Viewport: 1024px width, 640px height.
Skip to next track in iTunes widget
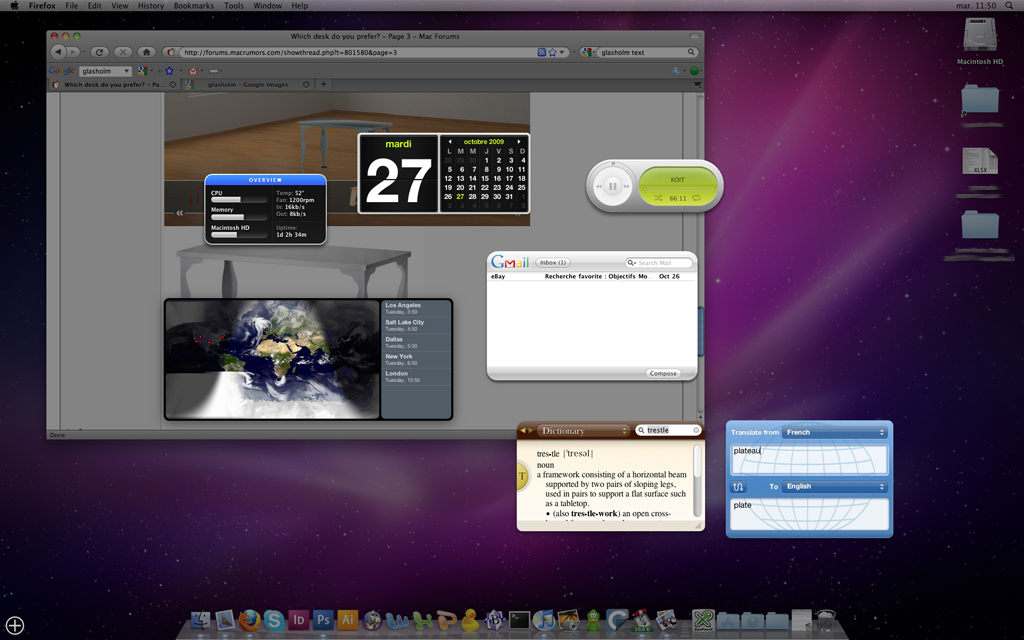click(x=627, y=186)
